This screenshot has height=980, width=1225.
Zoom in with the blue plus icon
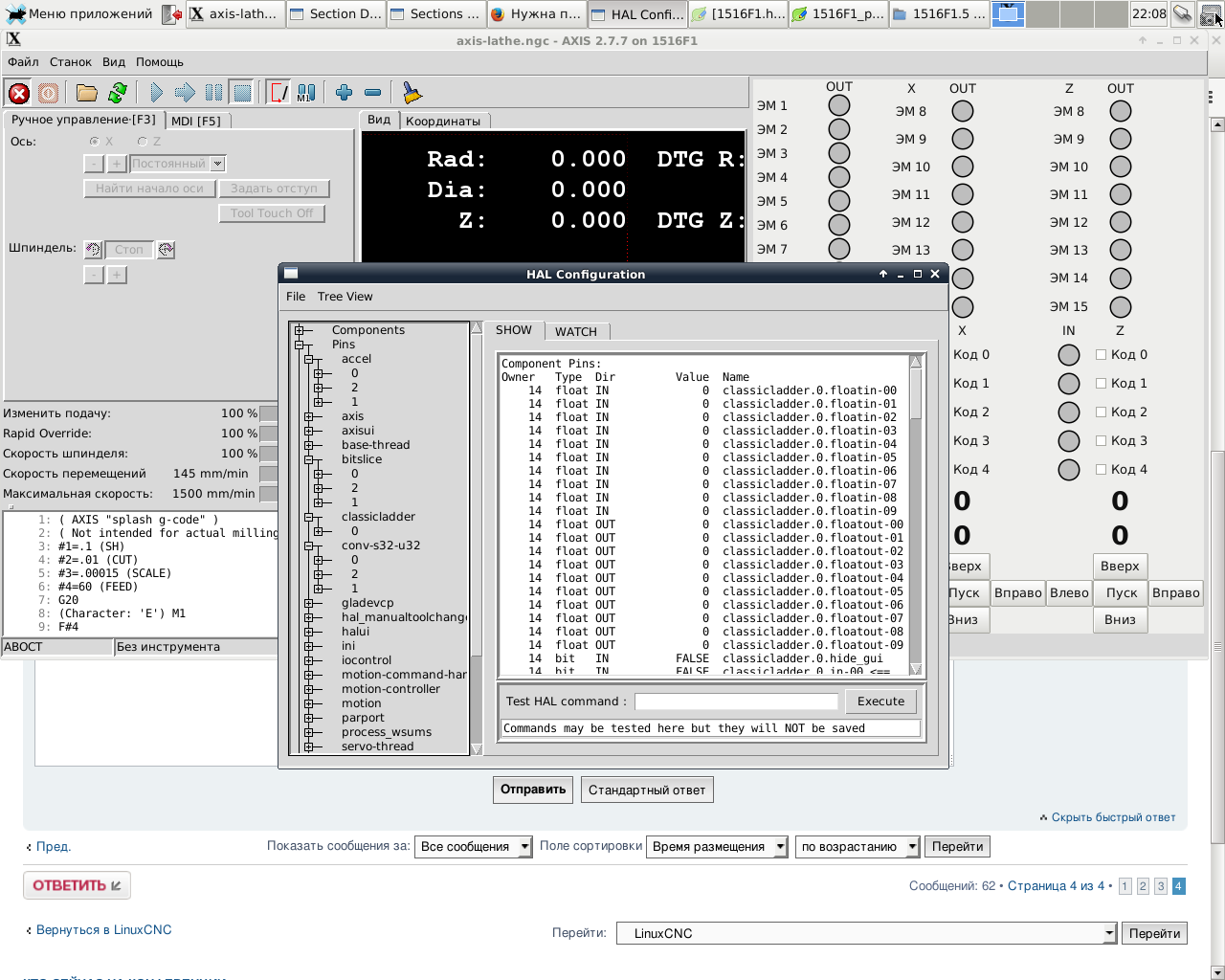pos(344,93)
